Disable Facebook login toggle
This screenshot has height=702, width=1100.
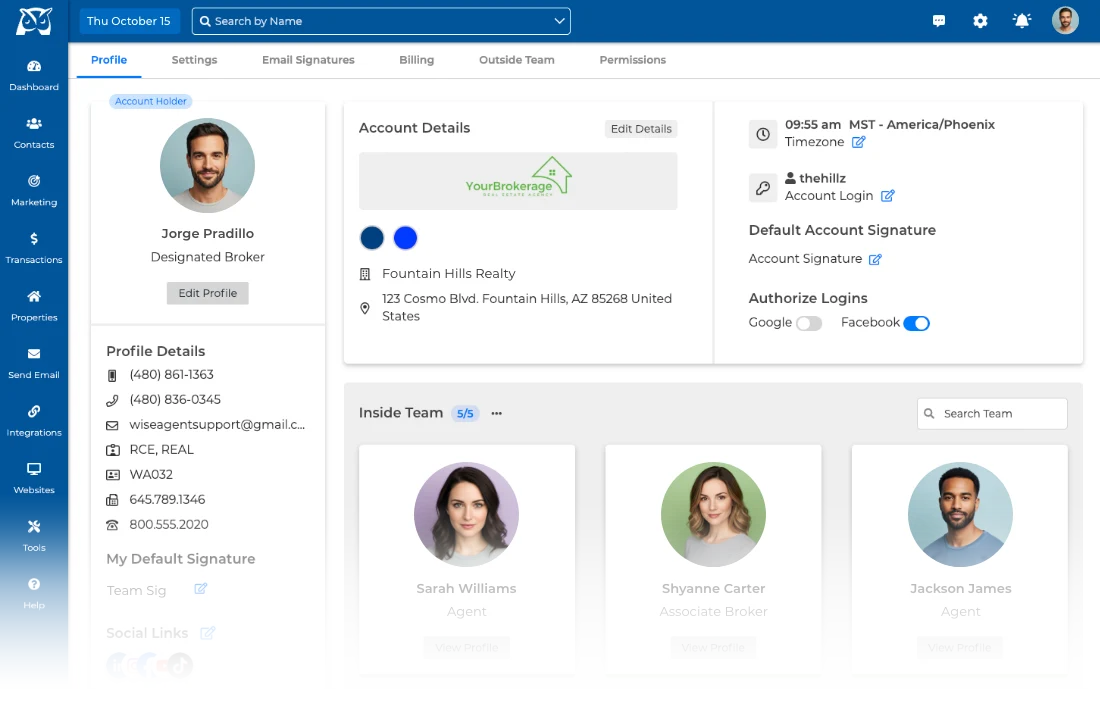point(916,323)
